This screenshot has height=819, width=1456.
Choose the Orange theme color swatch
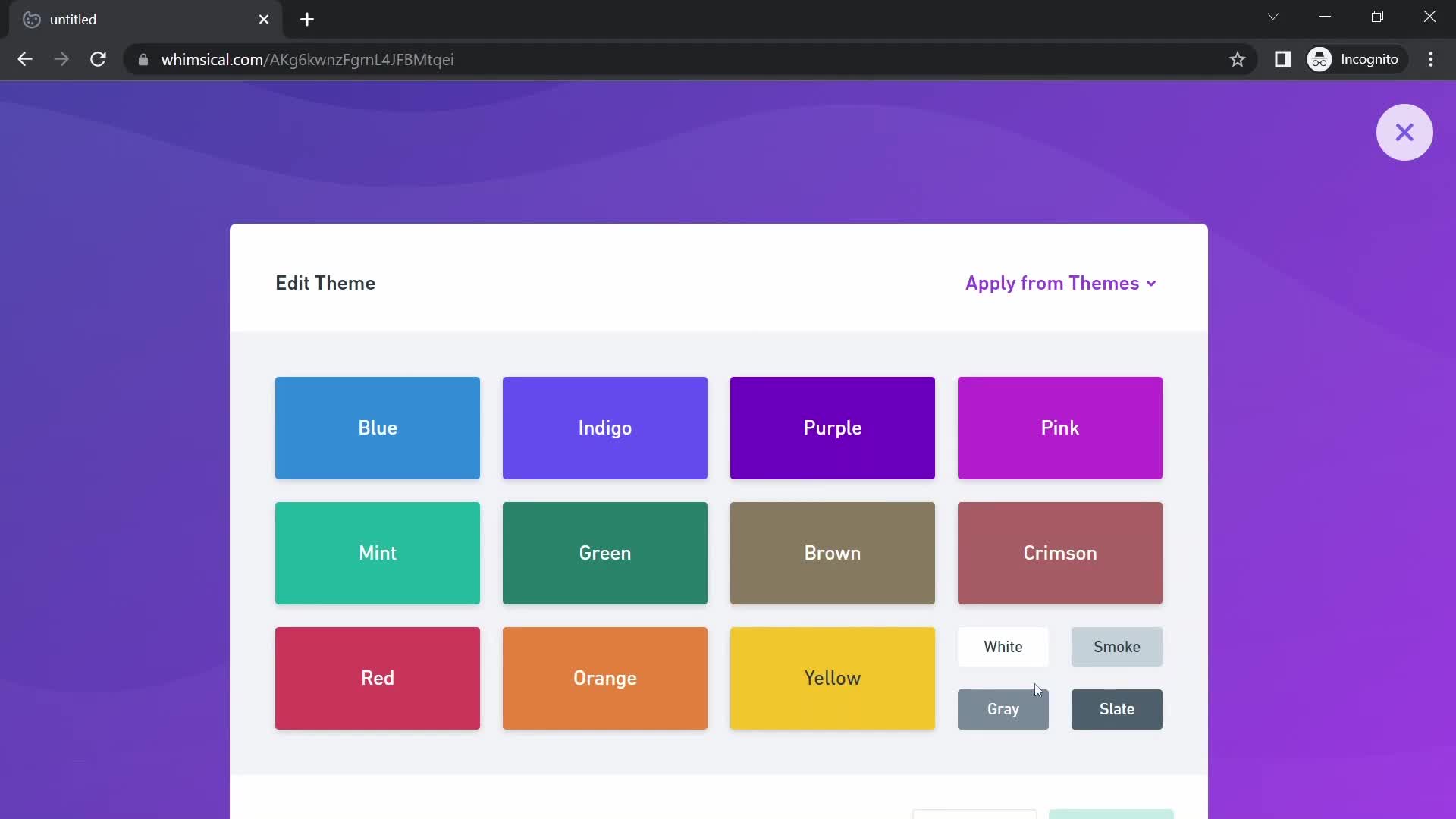[605, 678]
